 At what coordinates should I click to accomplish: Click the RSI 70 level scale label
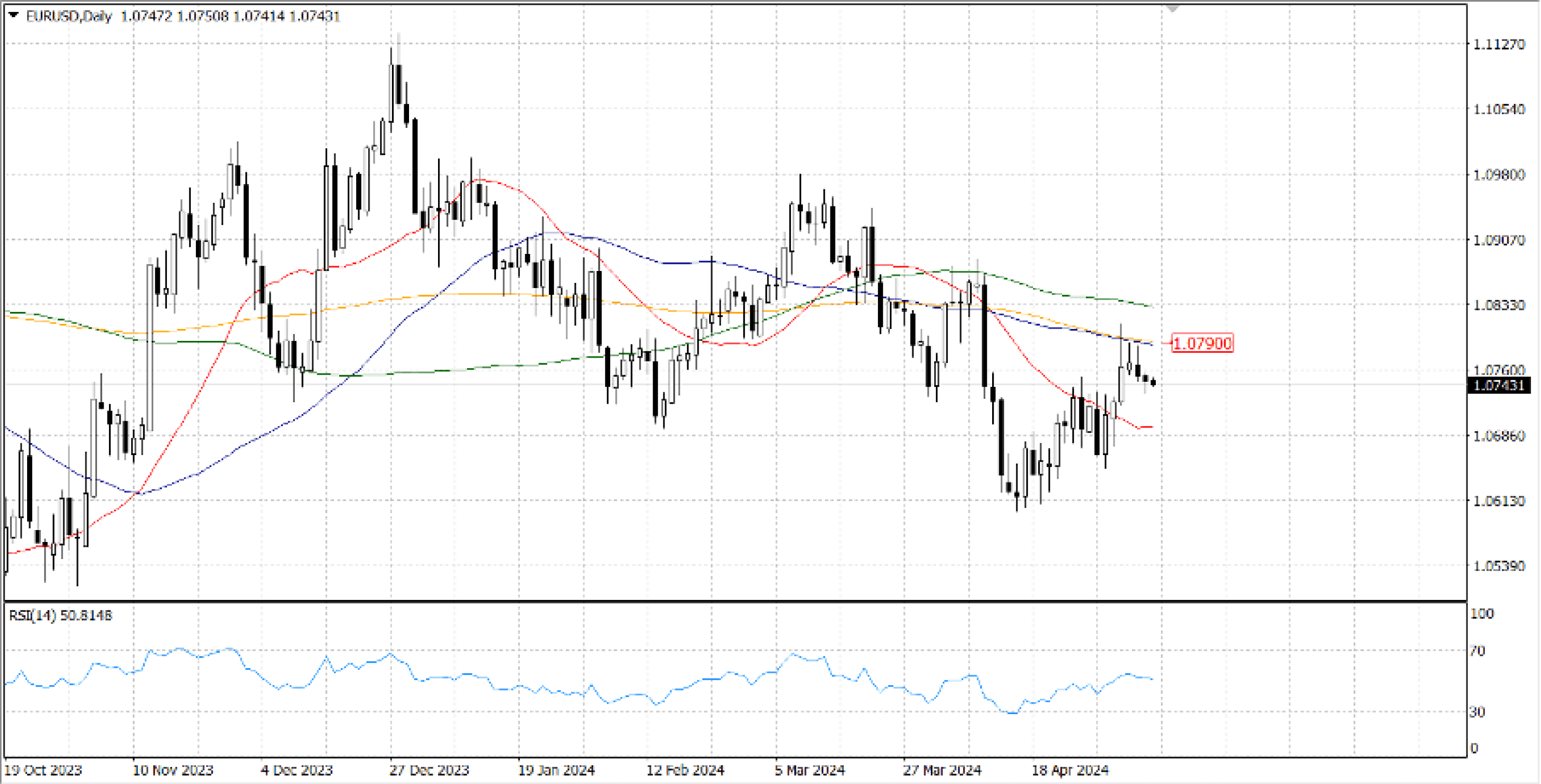tap(1477, 651)
